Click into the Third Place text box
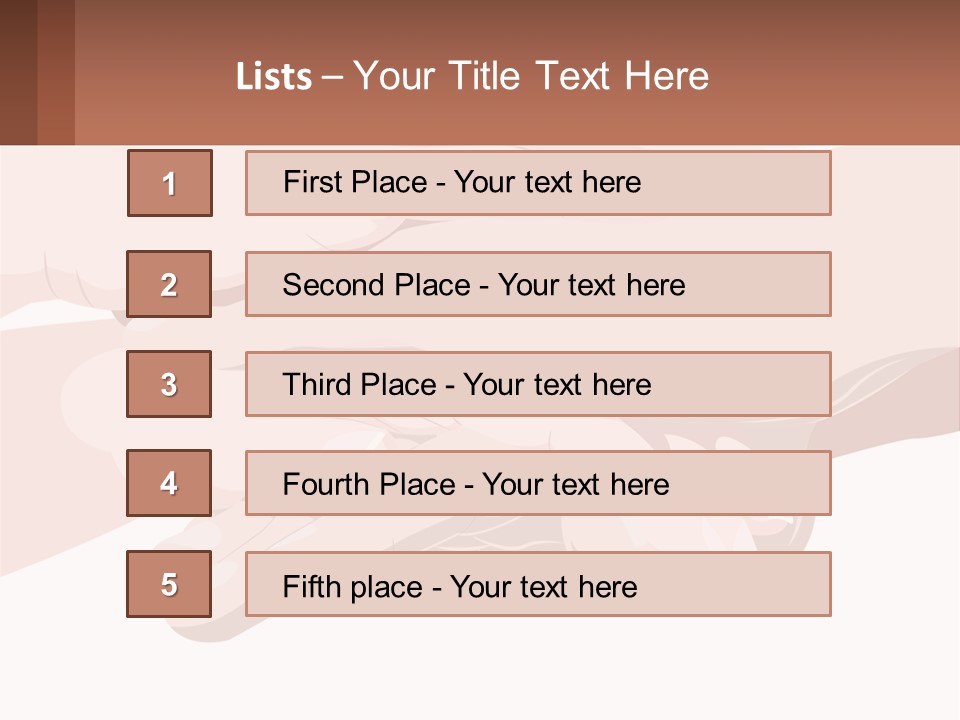Screen dimensions: 960x720 538,384
